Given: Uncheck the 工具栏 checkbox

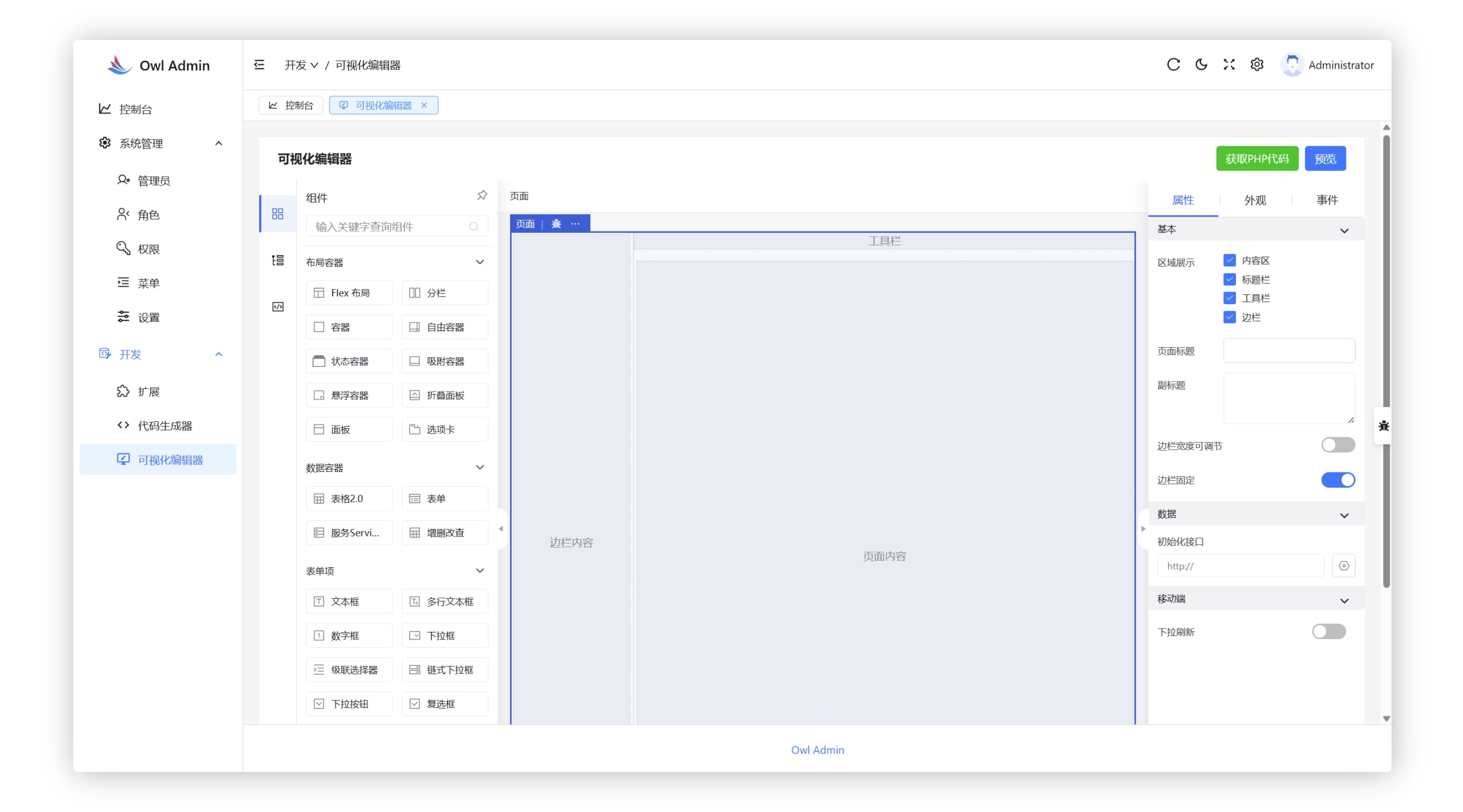Looking at the screenshot, I should pyautogui.click(x=1229, y=298).
